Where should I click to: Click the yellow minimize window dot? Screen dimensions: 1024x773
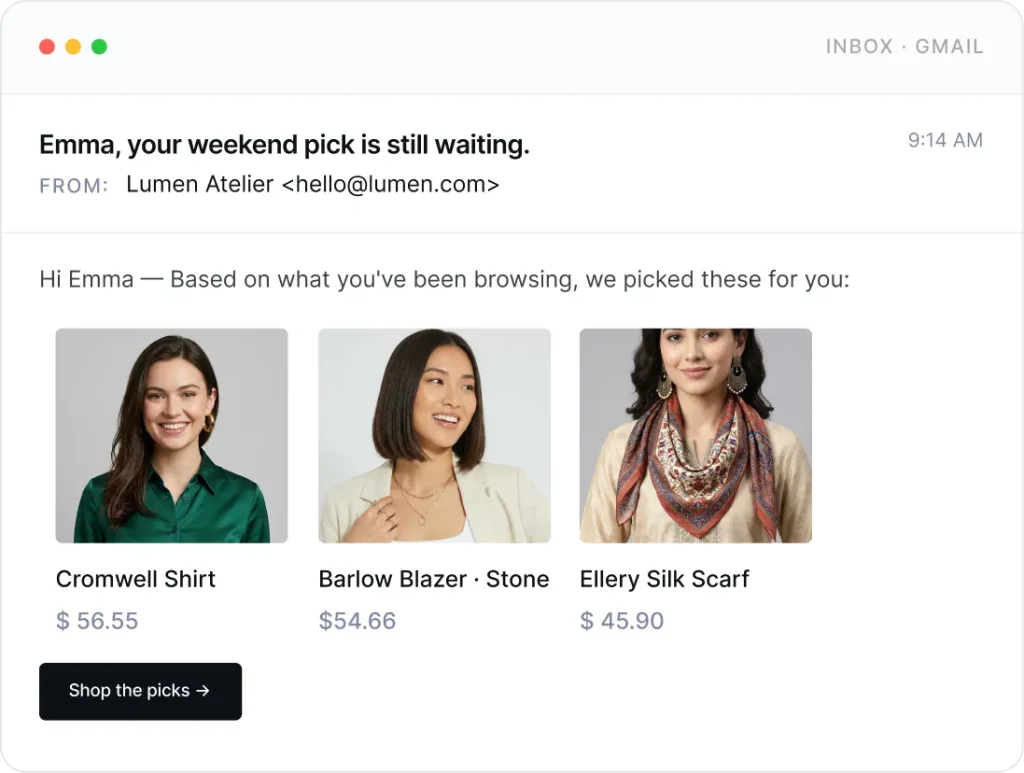[x=73, y=46]
